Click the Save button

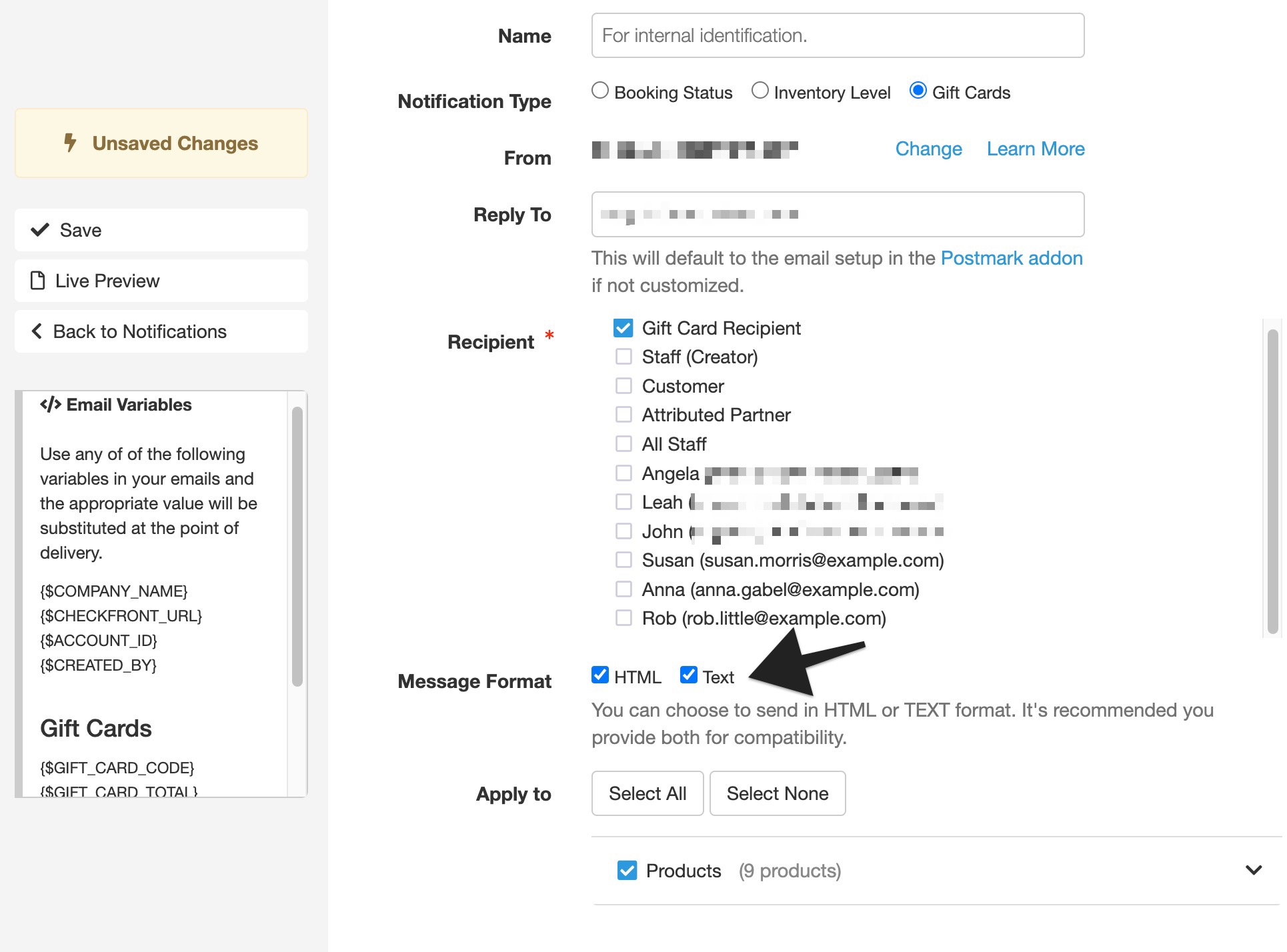(161, 230)
